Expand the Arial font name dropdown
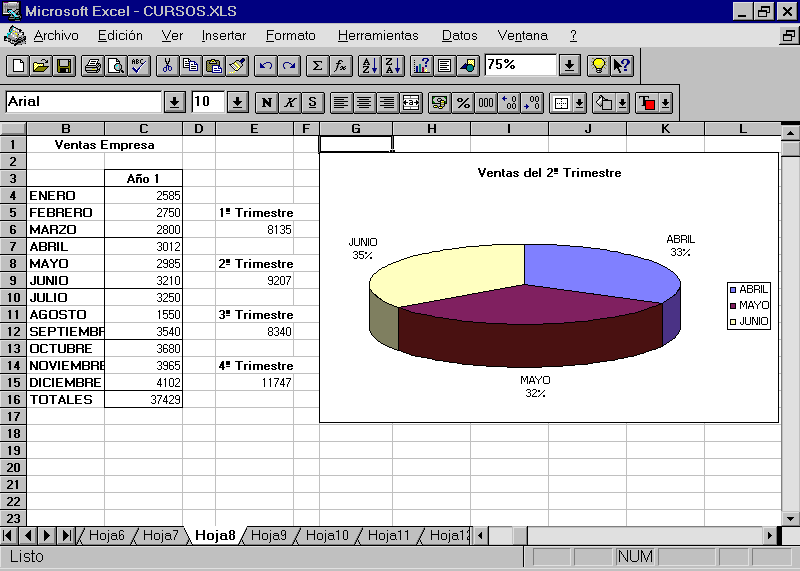Viewport: 800px width, 571px height. pos(175,102)
